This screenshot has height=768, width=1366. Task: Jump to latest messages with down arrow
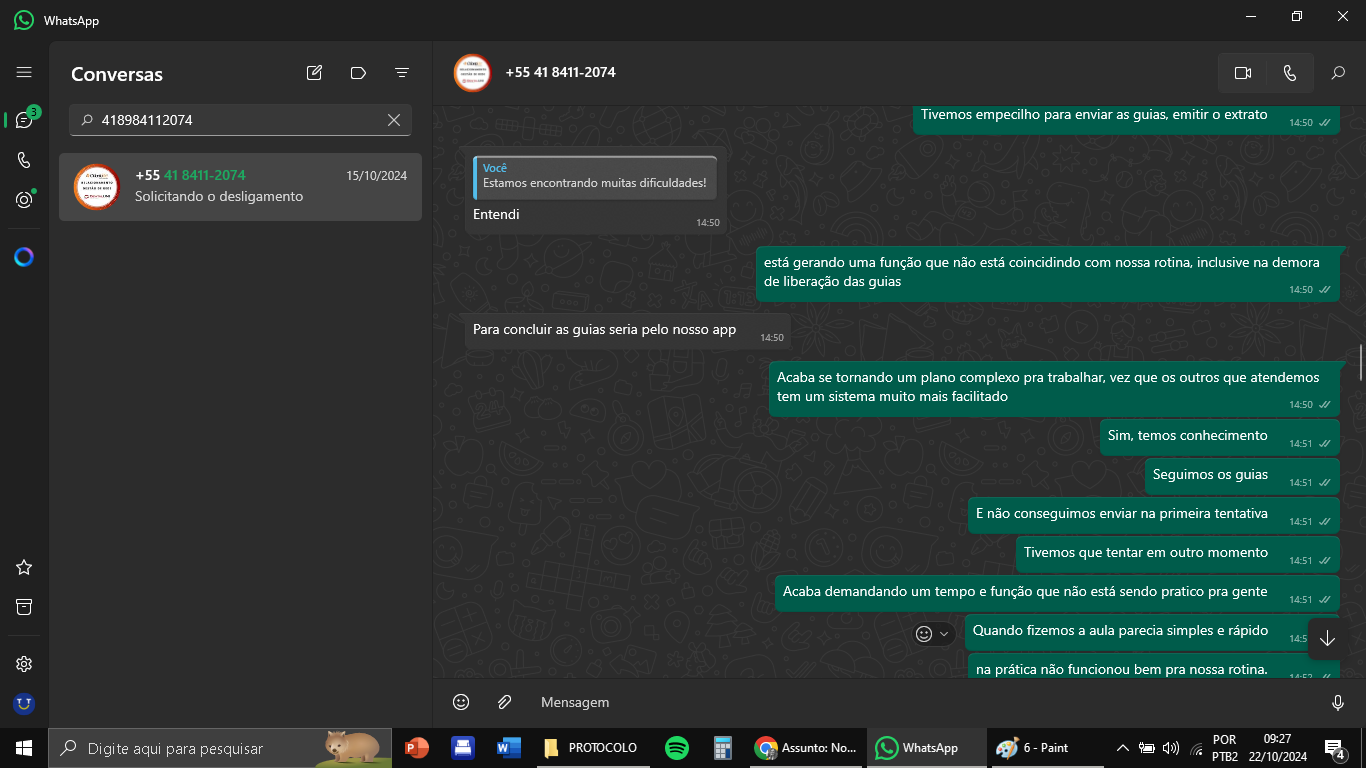click(x=1327, y=639)
